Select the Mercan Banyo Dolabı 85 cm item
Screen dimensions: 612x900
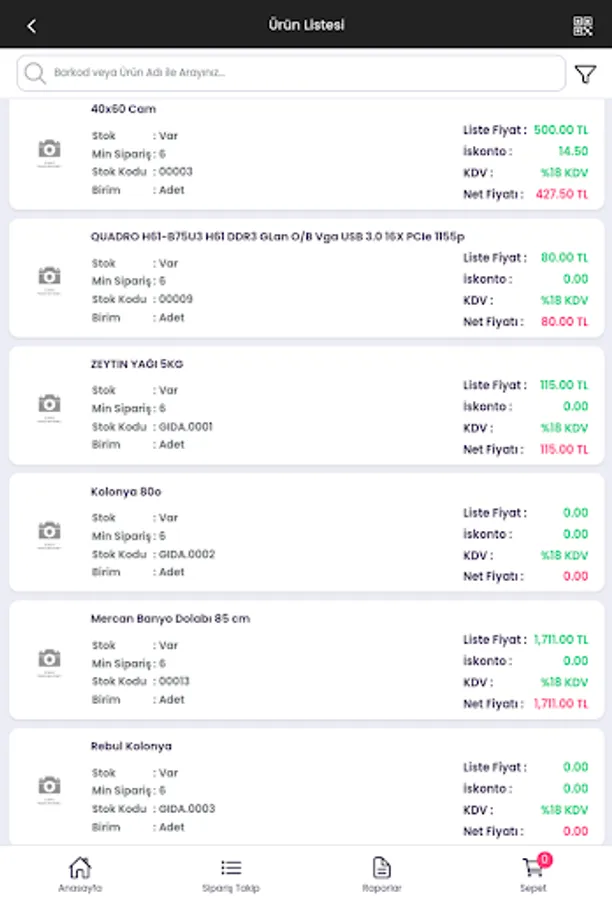(x=170, y=619)
